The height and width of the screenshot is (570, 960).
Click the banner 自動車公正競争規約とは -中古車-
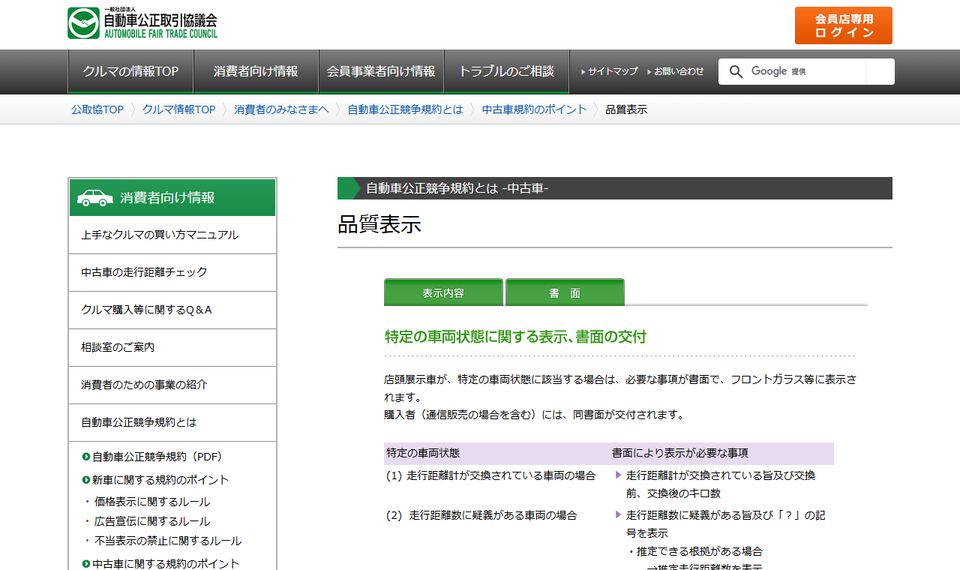[x=615, y=189]
